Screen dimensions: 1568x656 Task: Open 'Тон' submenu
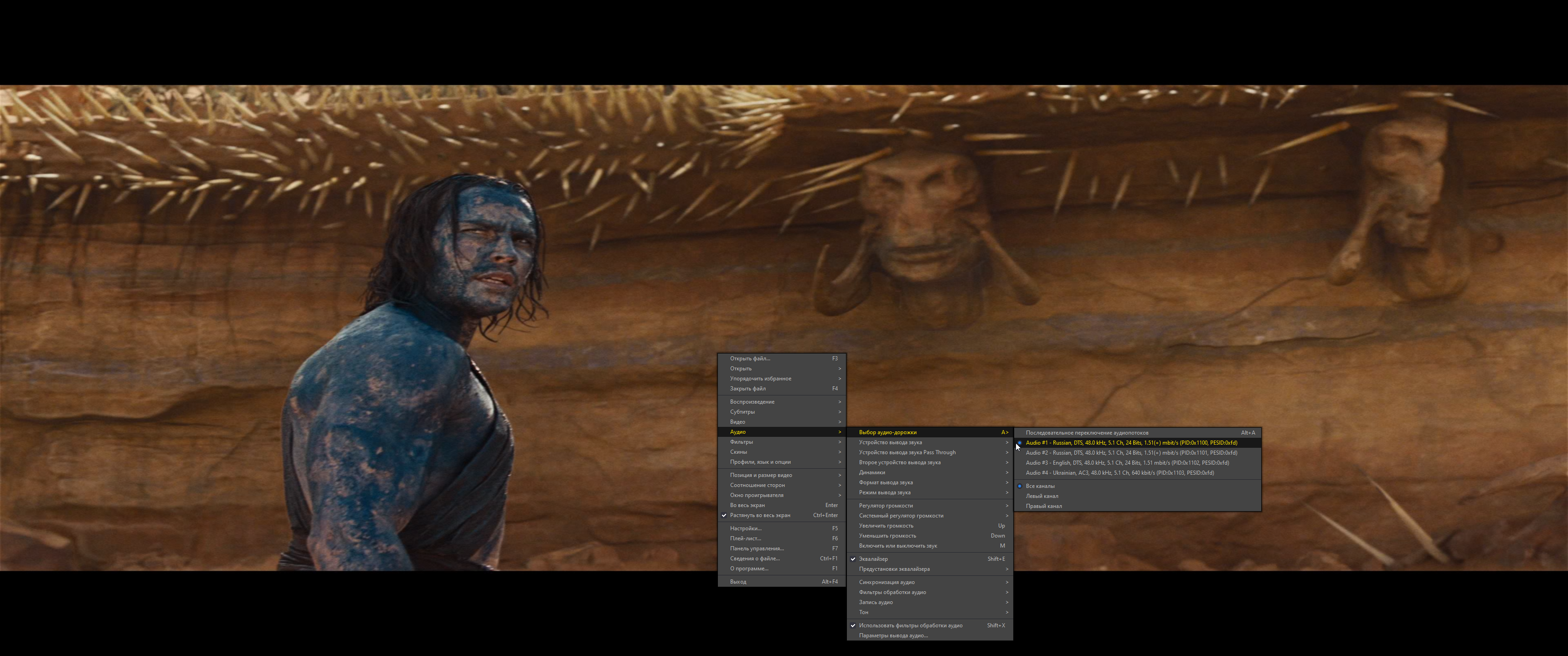[x=930, y=612]
